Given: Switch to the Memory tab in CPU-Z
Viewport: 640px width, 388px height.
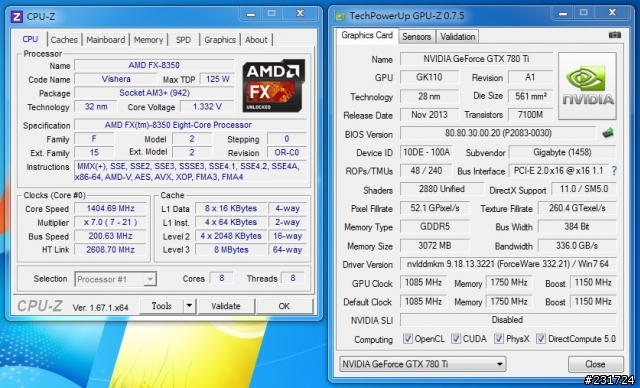Looking at the screenshot, I should [x=148, y=40].
